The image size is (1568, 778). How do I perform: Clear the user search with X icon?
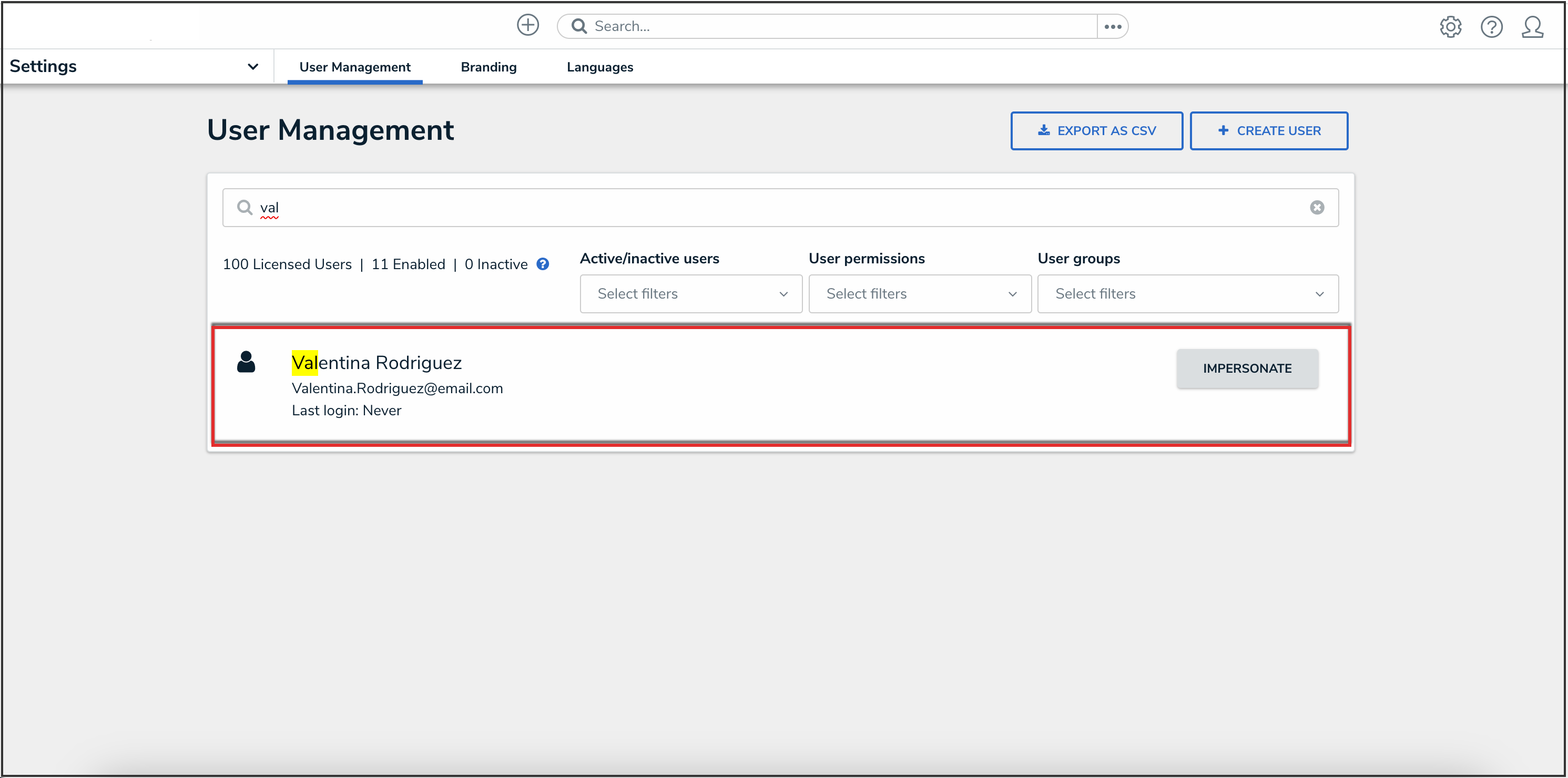(1317, 208)
